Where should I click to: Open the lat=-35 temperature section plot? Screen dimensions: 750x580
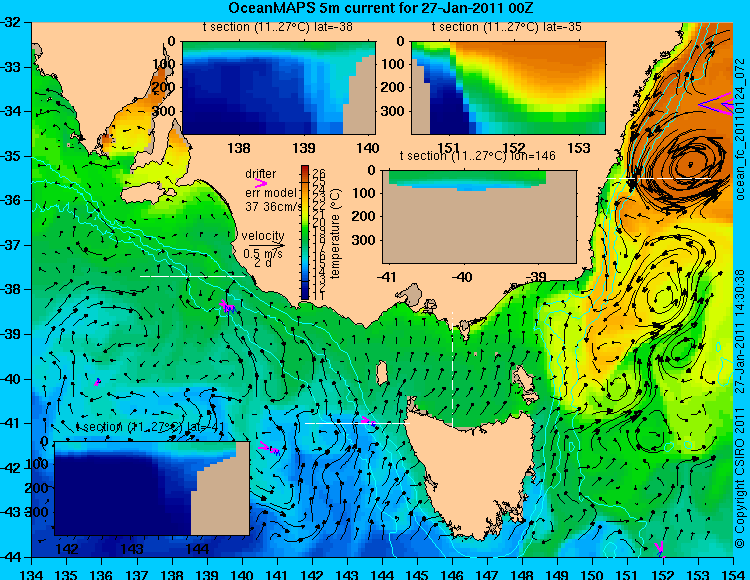click(x=508, y=88)
